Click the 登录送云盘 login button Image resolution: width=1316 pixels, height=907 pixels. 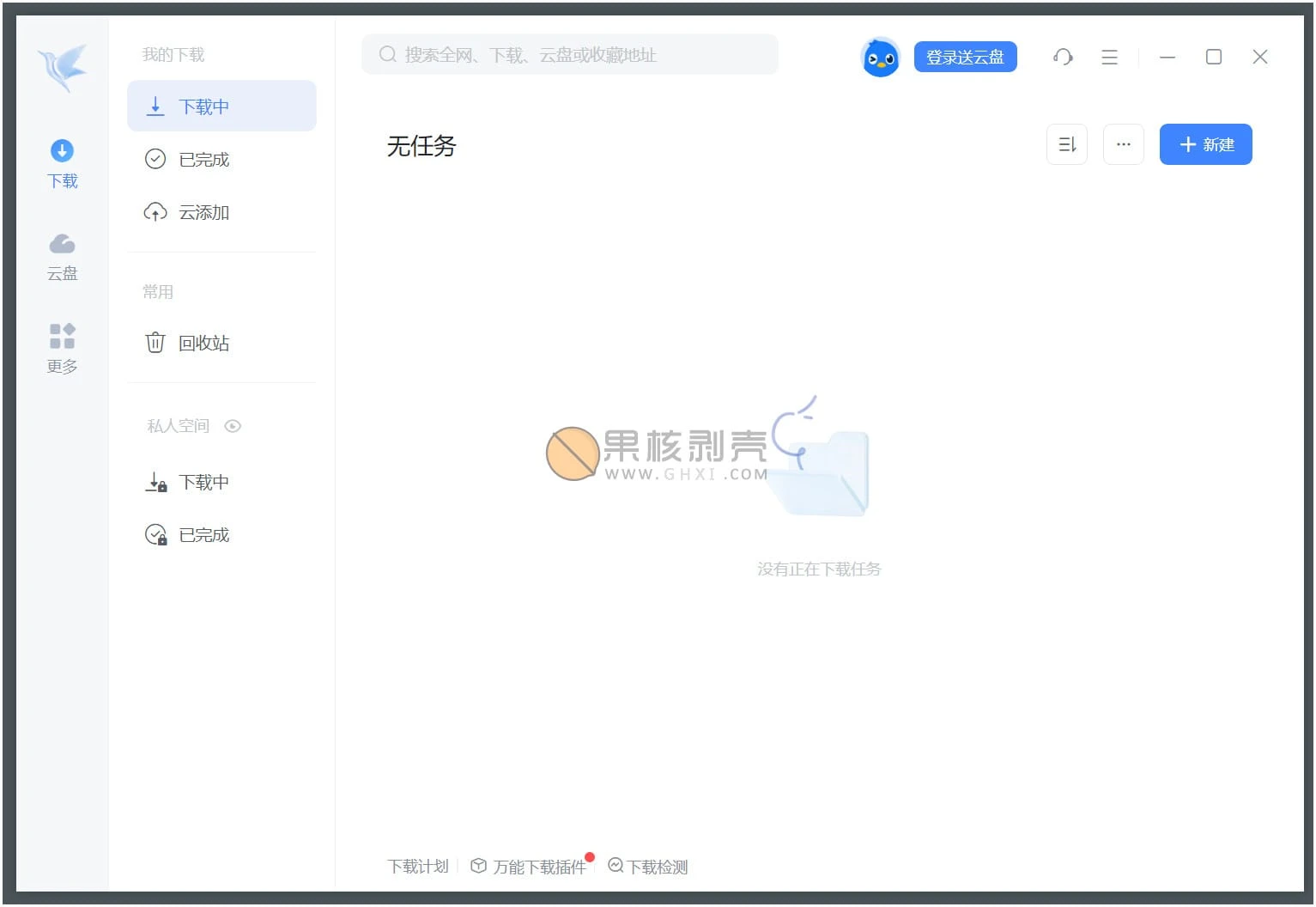[x=965, y=58]
